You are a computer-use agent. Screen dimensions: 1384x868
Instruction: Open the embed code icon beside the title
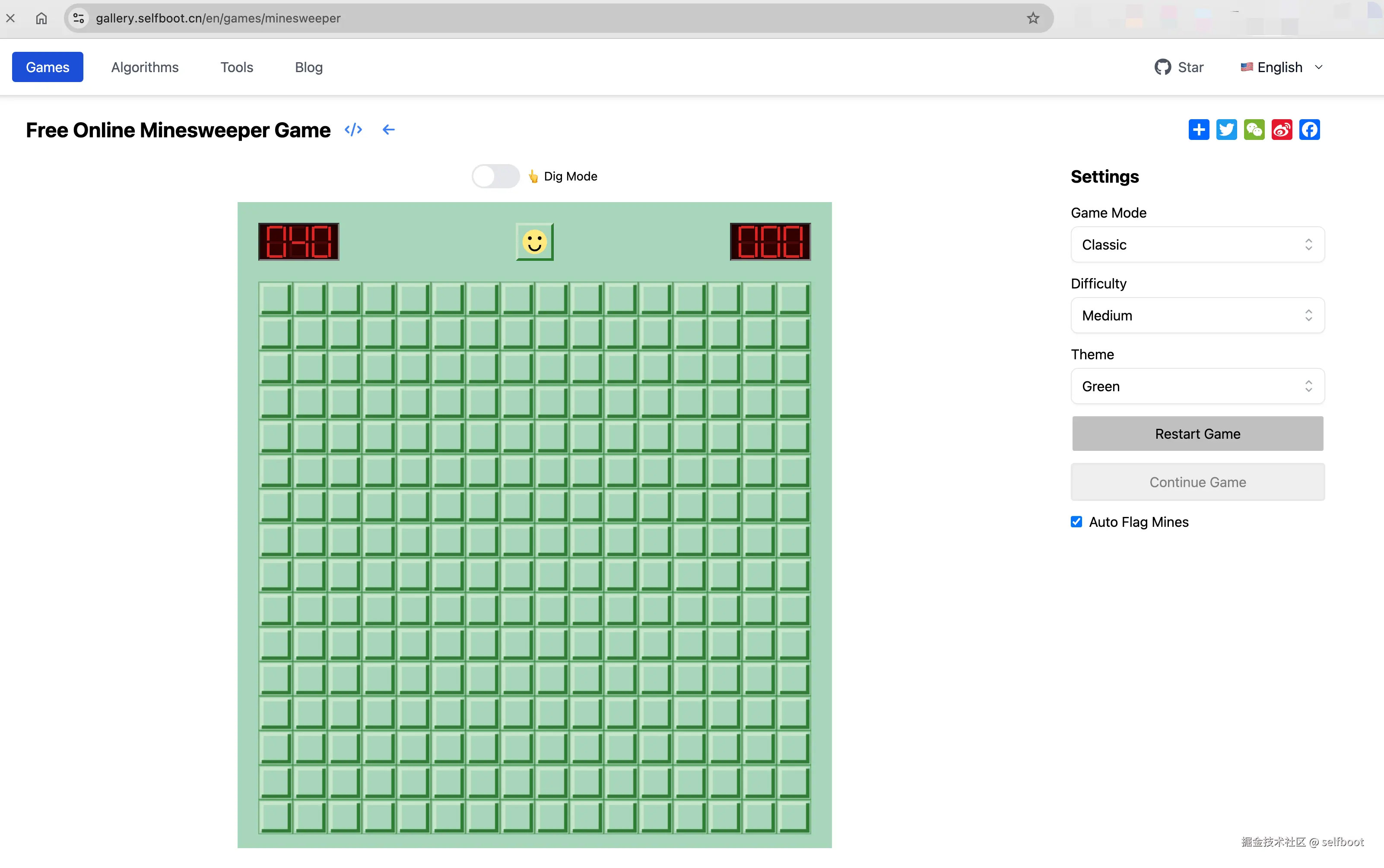coord(353,130)
